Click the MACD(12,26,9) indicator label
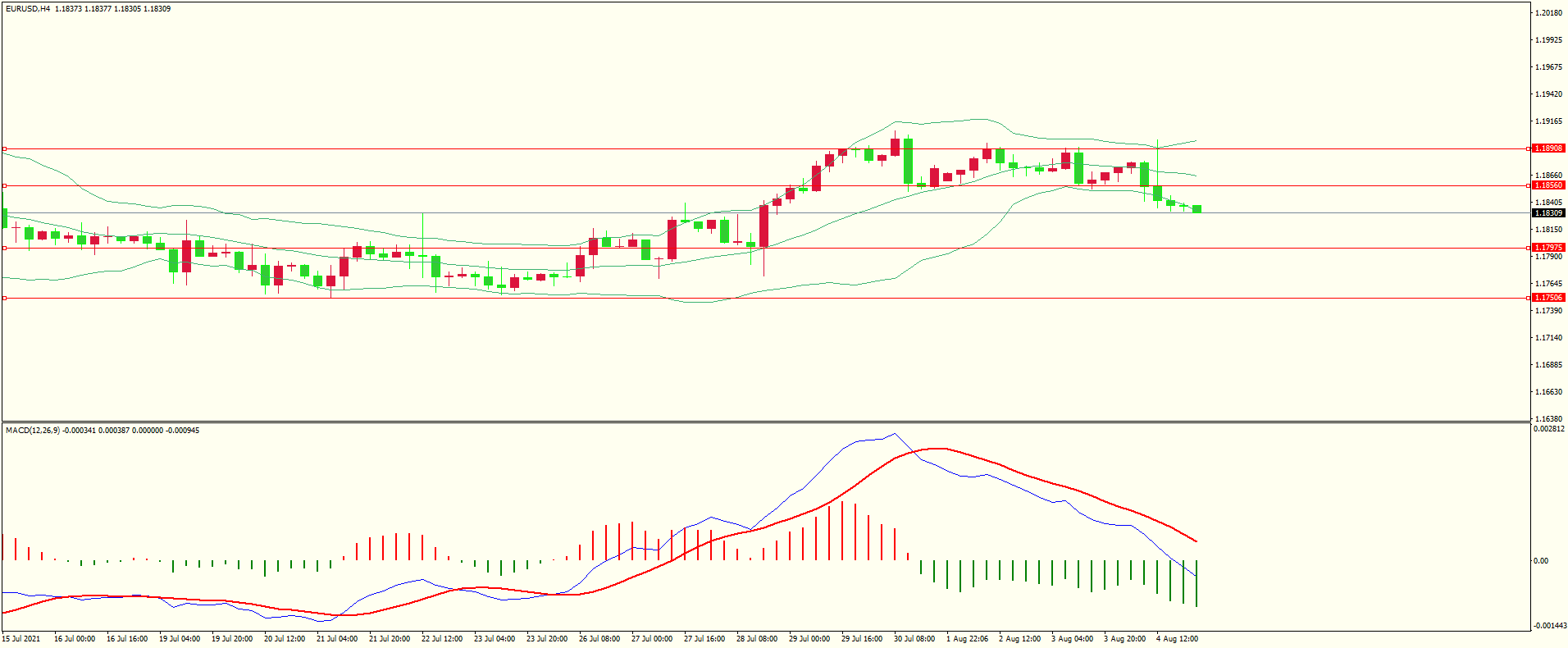Image resolution: width=1568 pixels, height=648 pixels. (x=33, y=431)
